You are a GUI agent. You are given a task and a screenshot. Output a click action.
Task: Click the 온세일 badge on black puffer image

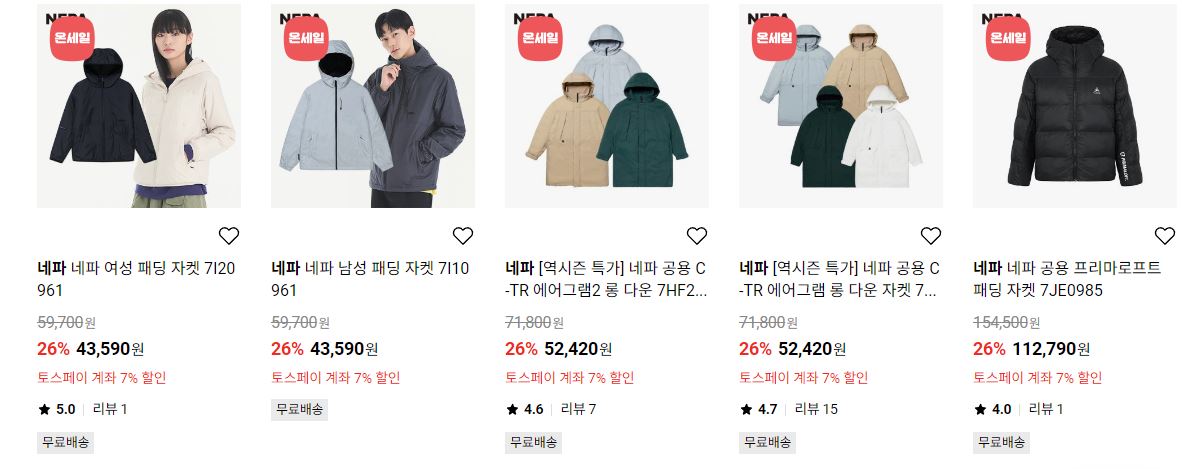tap(1007, 38)
